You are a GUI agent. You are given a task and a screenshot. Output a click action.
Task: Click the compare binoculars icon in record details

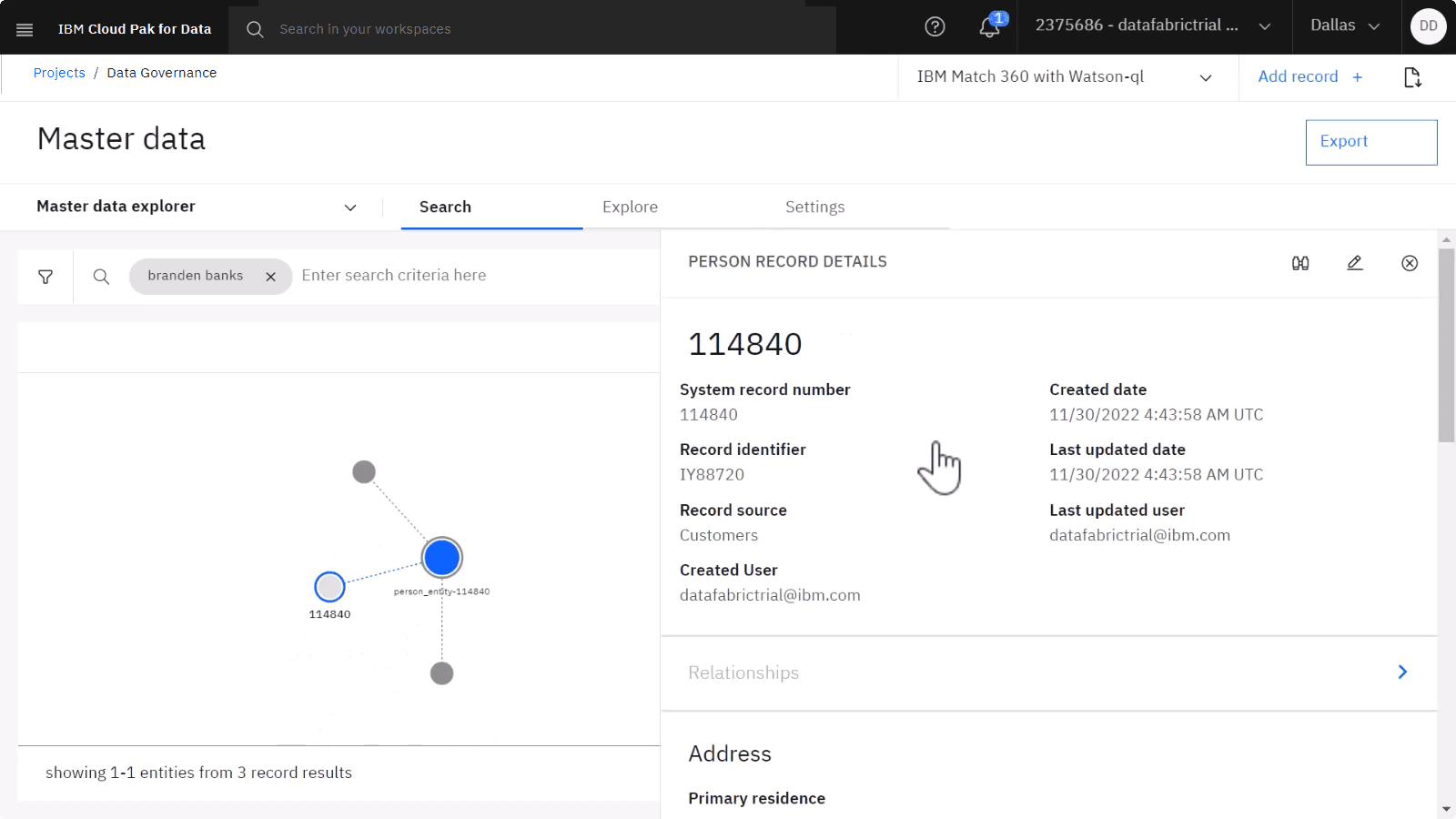tap(1300, 263)
